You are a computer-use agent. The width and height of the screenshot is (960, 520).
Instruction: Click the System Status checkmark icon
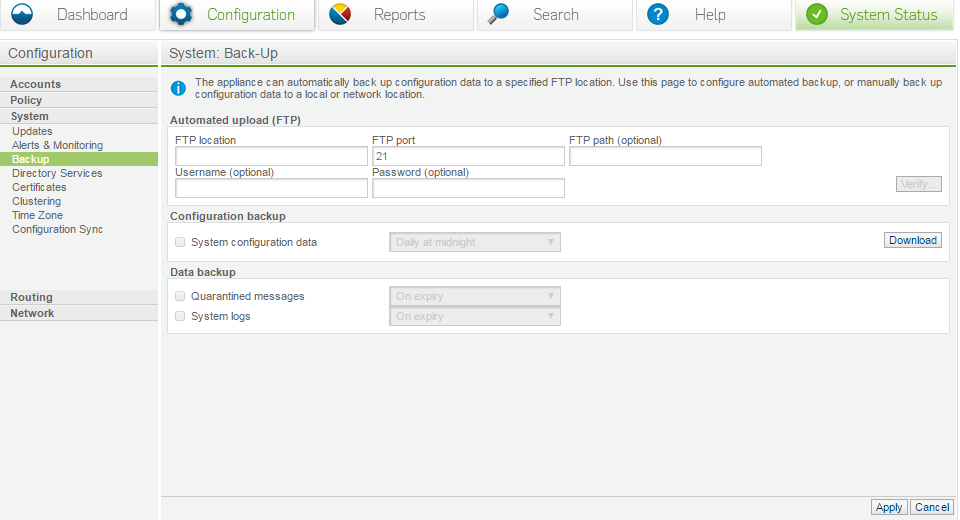pyautogui.click(x=817, y=15)
